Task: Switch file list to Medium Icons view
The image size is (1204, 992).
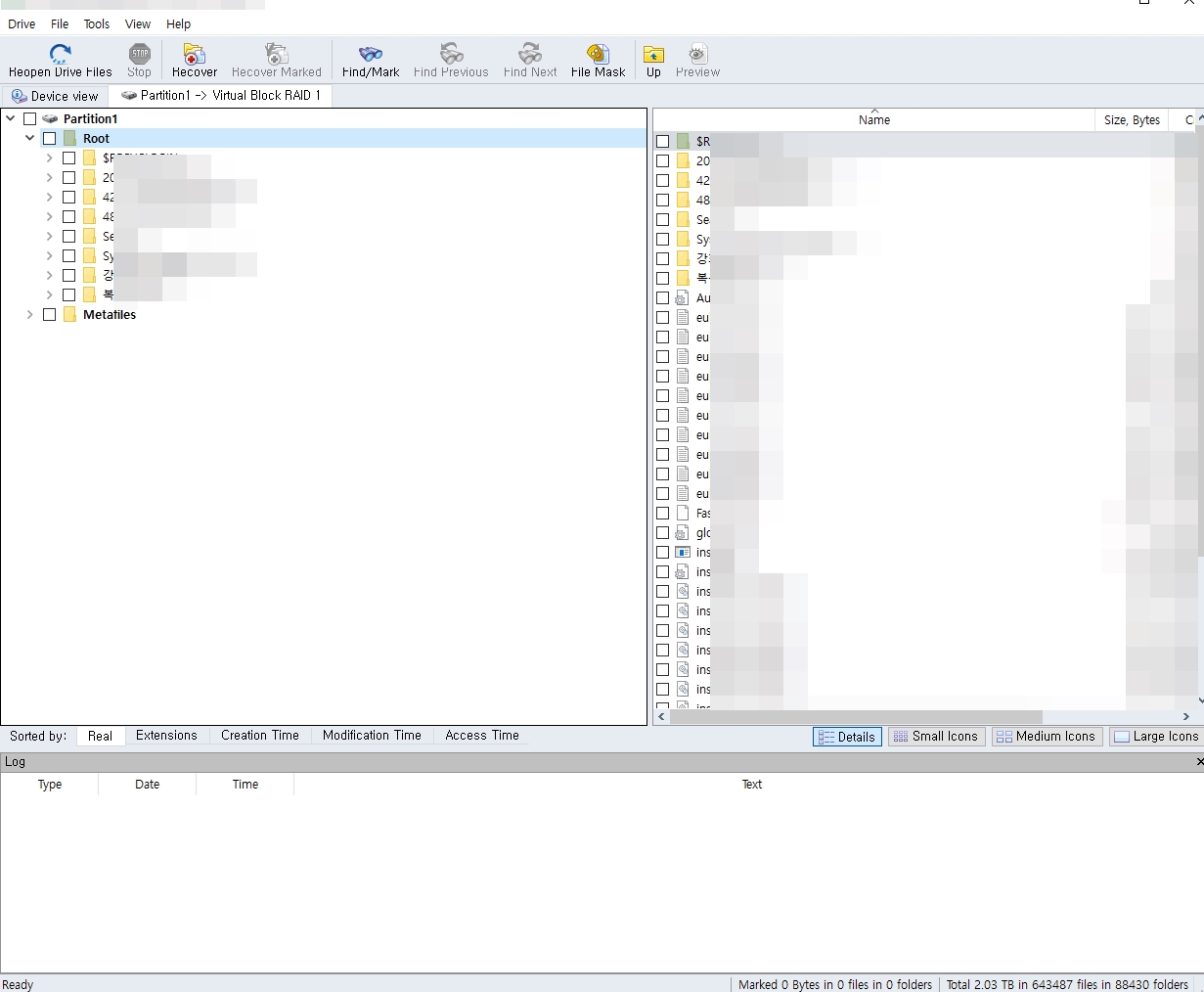Action: (x=1047, y=737)
